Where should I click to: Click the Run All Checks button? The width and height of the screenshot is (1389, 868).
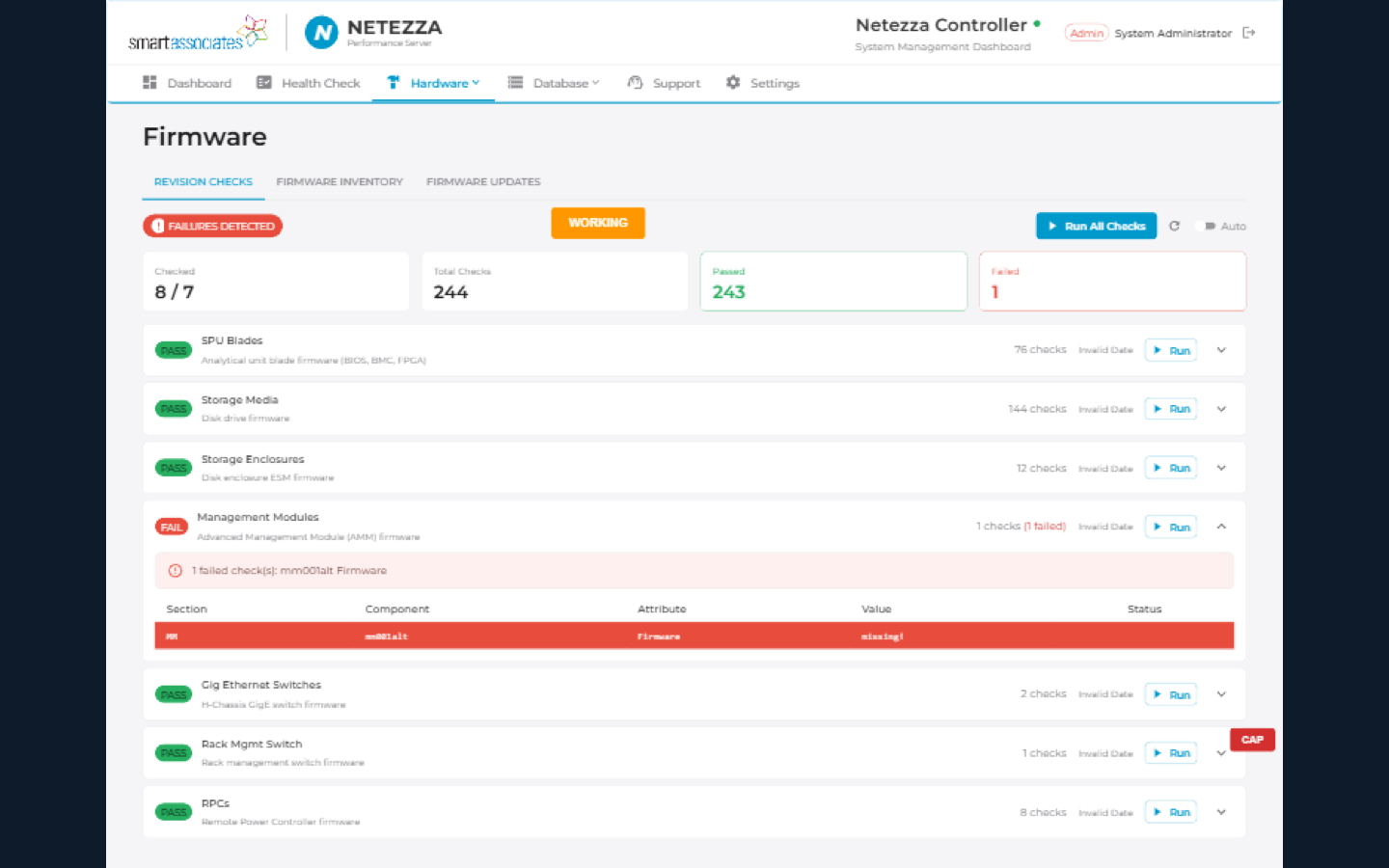[1096, 227]
